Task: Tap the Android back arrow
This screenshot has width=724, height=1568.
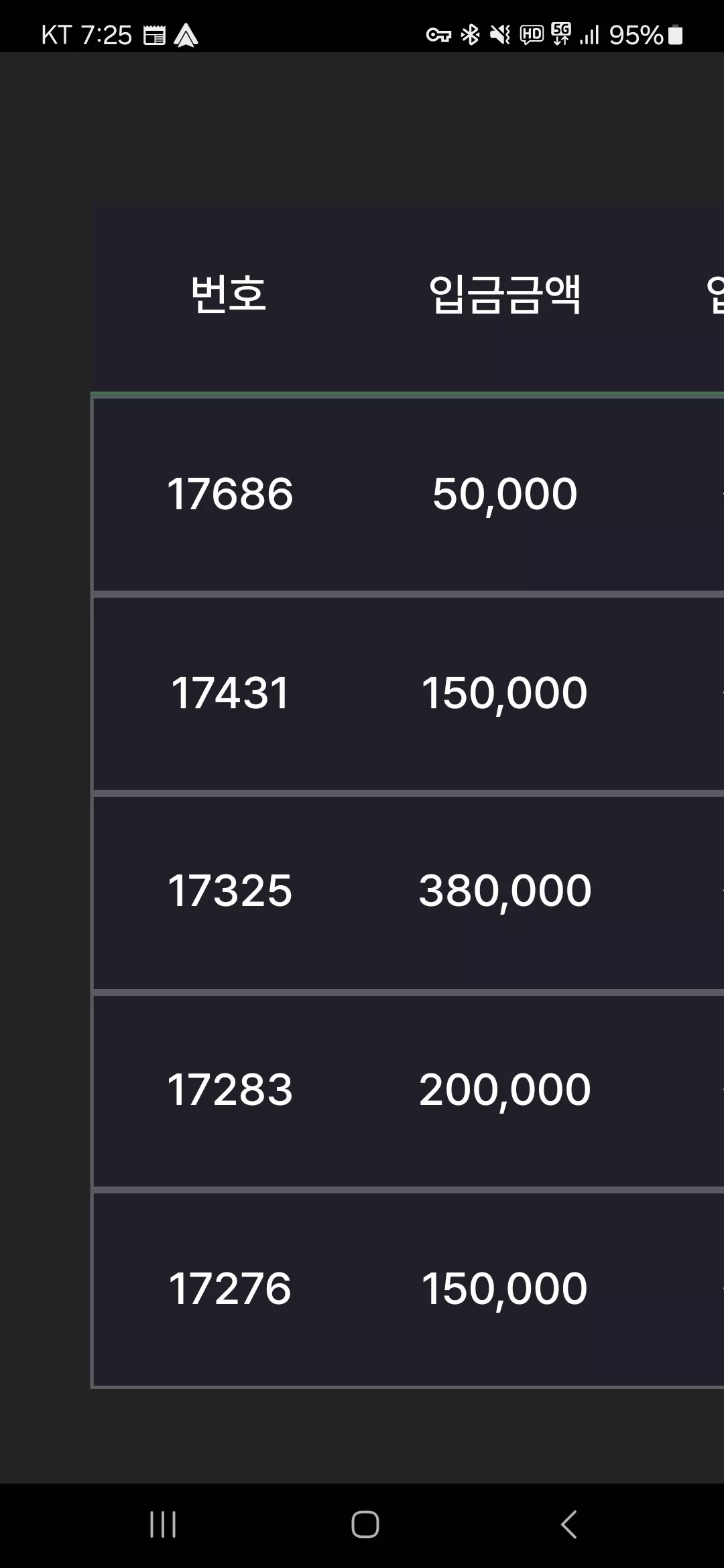Action: [x=568, y=1524]
